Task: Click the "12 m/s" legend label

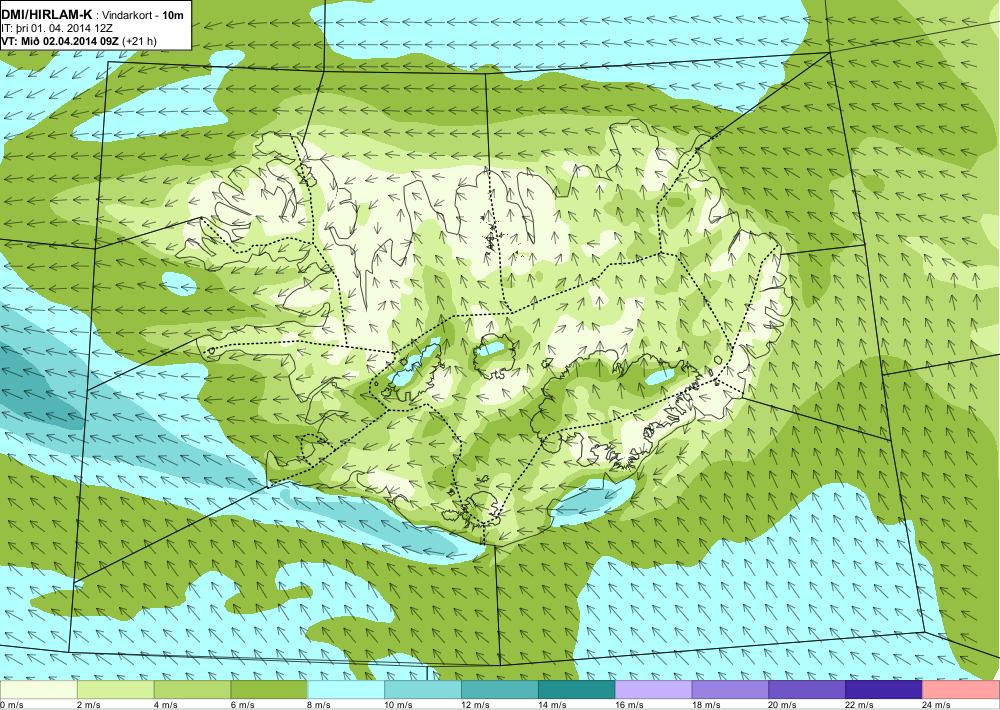Action: [475, 705]
